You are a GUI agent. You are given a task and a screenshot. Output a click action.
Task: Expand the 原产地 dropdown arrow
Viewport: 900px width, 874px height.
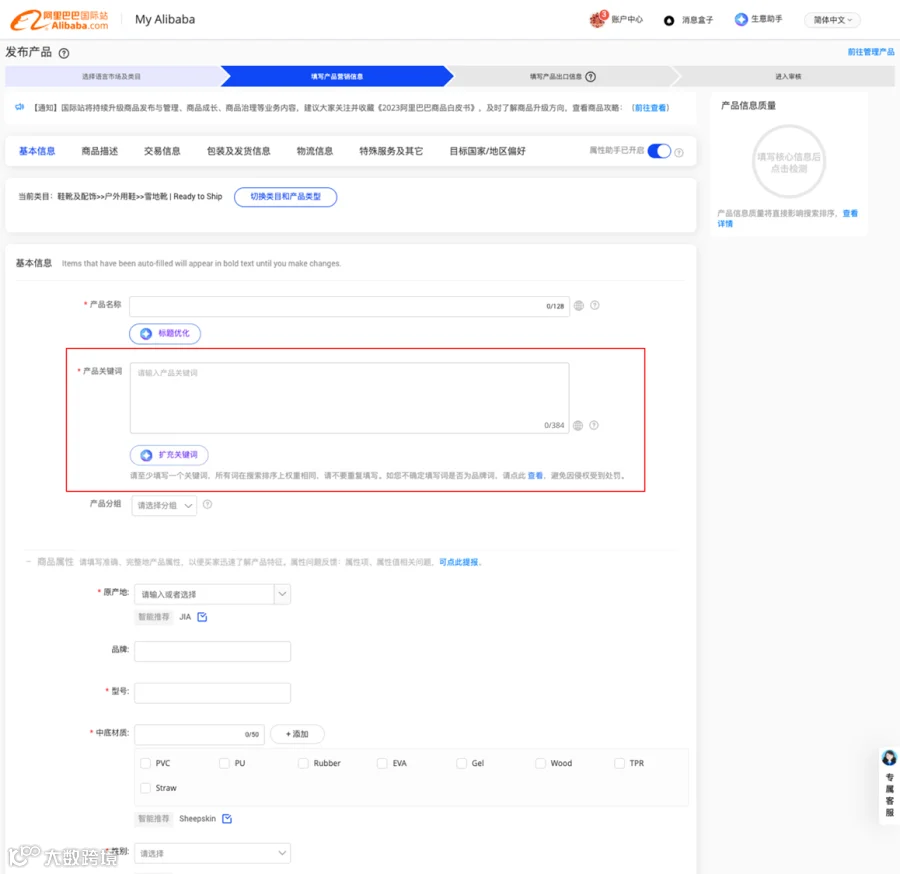click(282, 594)
